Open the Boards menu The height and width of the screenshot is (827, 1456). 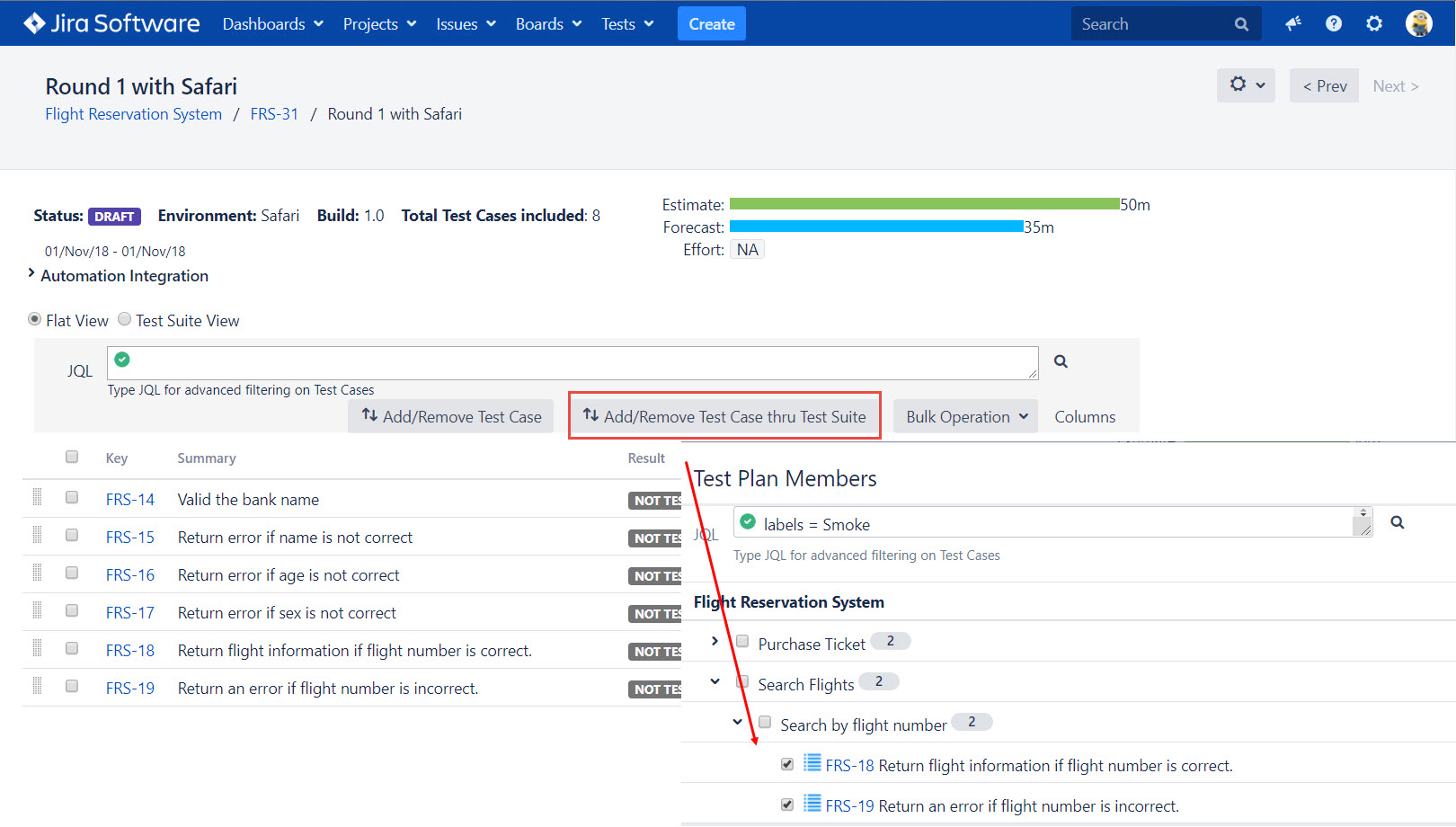pyautogui.click(x=548, y=24)
